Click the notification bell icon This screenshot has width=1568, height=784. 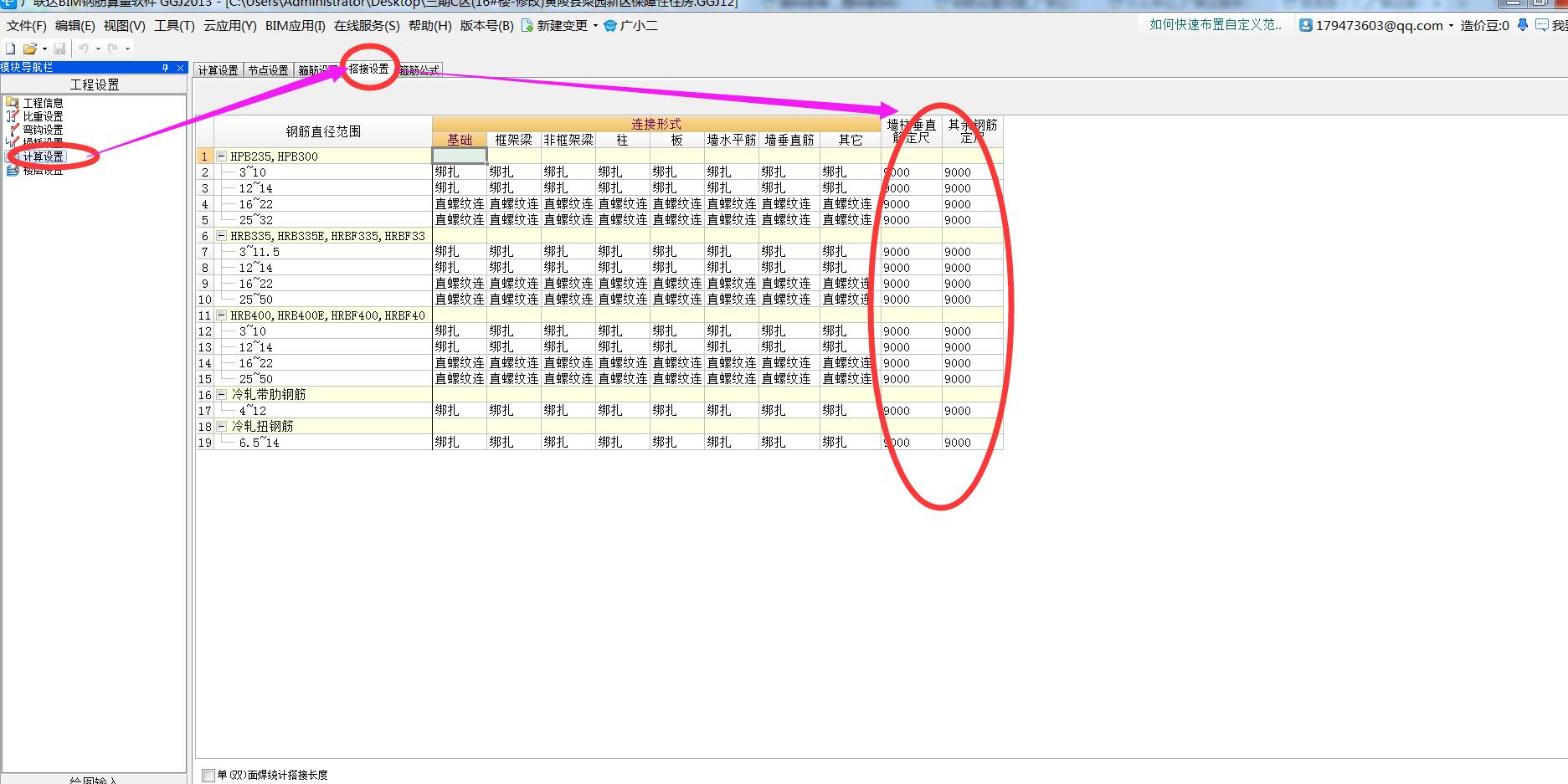(x=1523, y=26)
